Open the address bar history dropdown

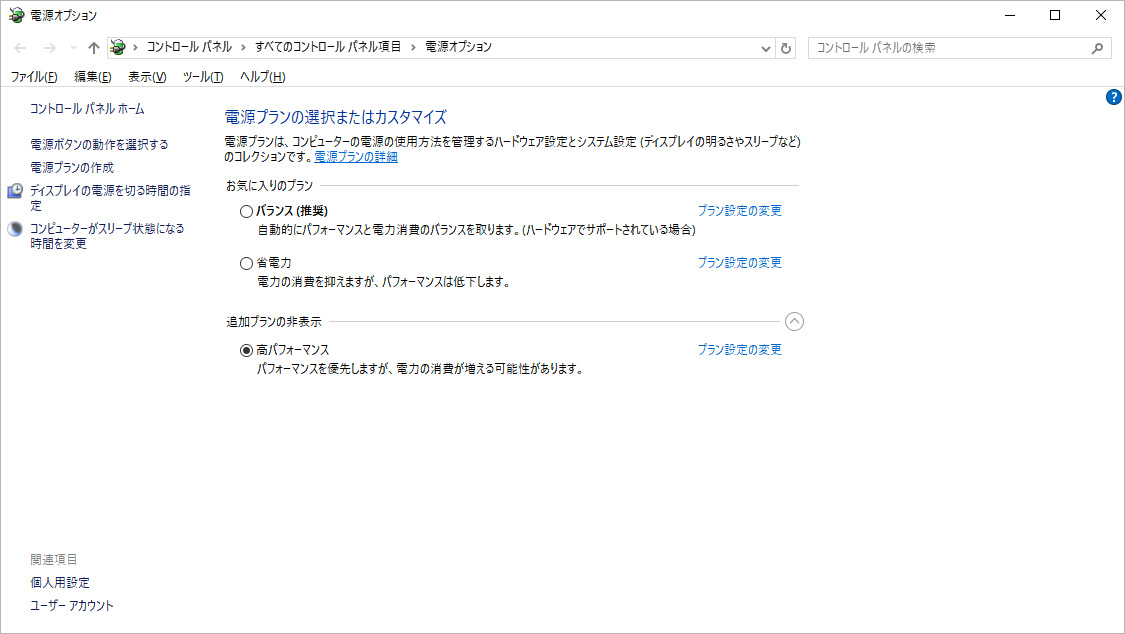pyautogui.click(x=766, y=48)
